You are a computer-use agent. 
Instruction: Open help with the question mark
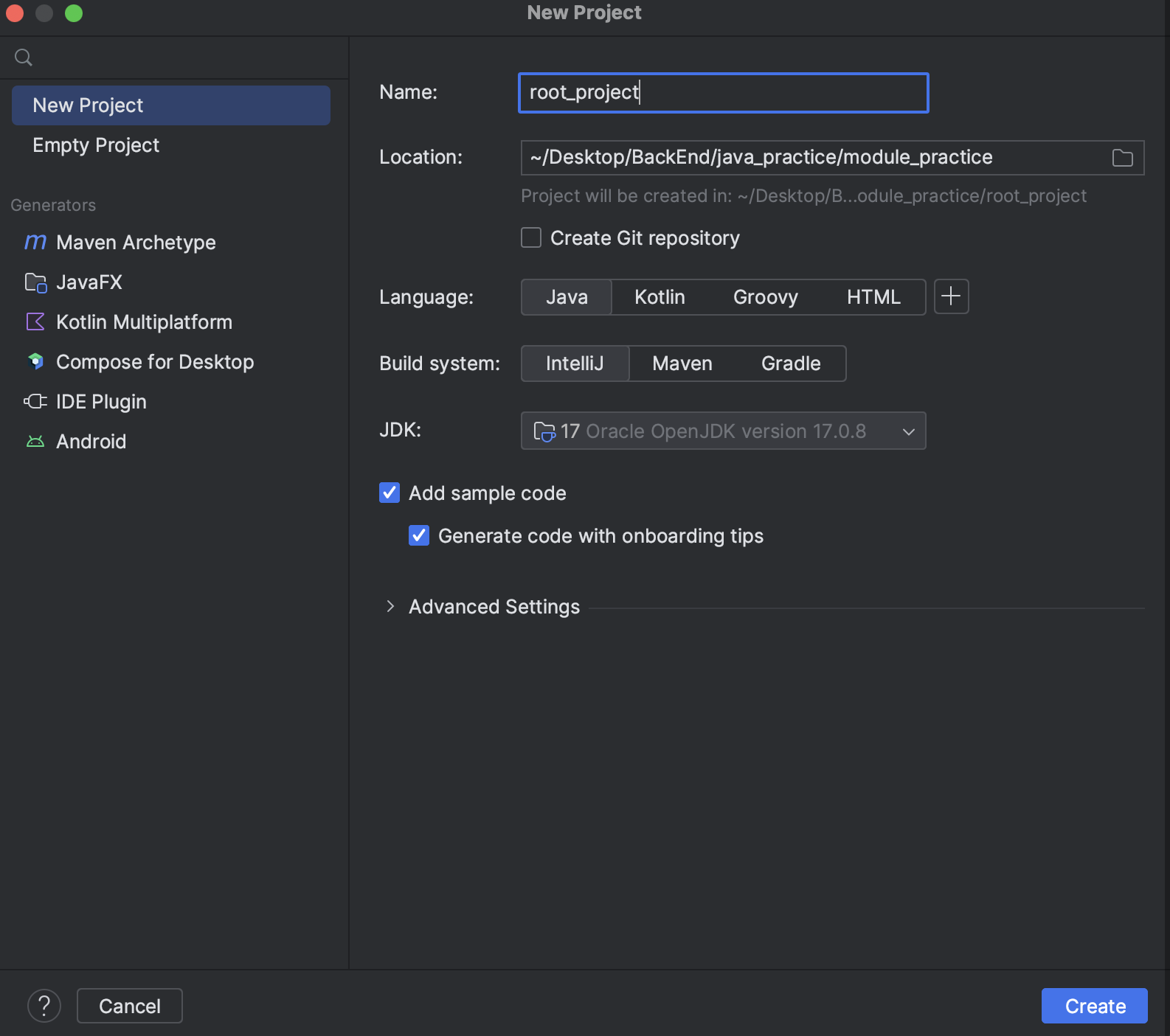44,1006
